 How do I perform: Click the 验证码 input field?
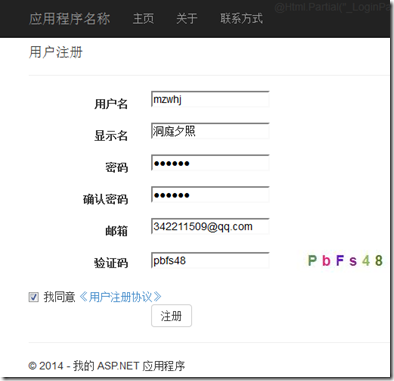click(210, 260)
